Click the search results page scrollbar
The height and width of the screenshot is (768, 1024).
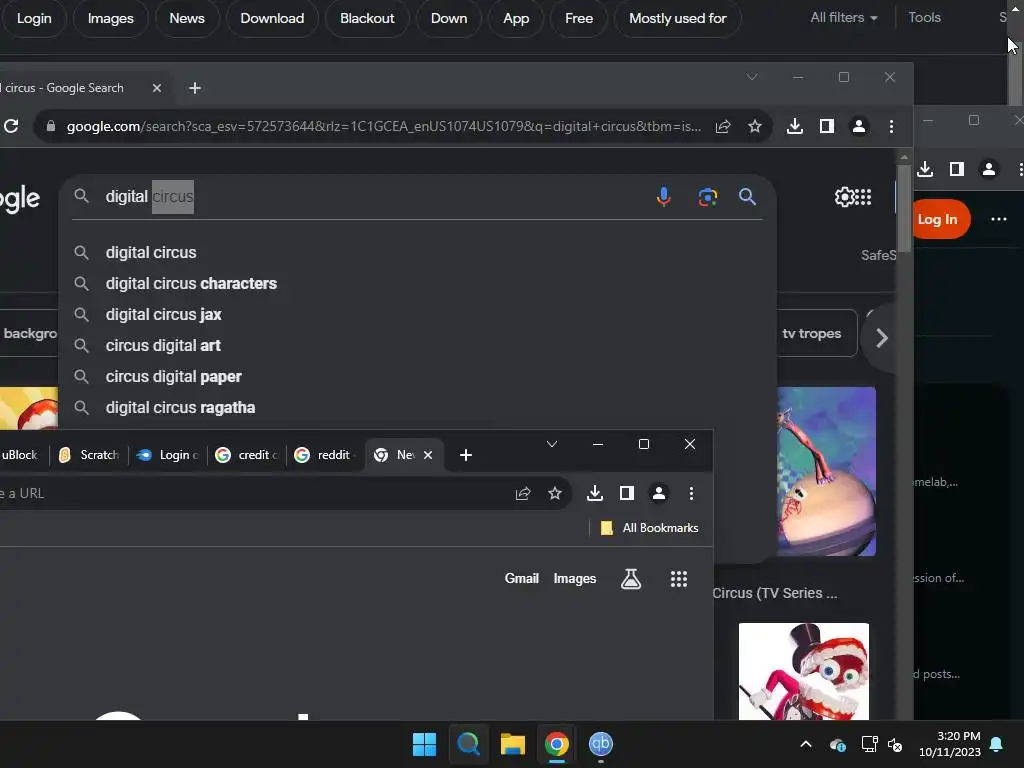click(x=904, y=208)
